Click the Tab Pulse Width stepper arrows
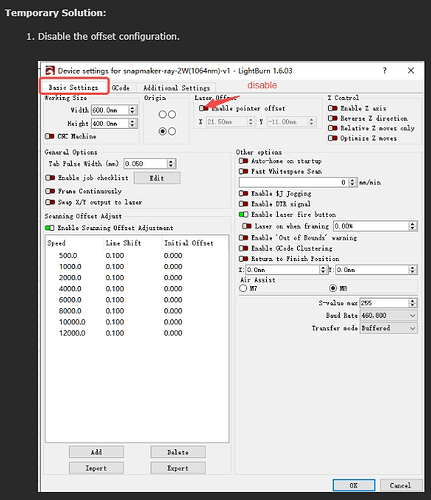Viewport: 431px width, 500px height. click(x=171, y=163)
